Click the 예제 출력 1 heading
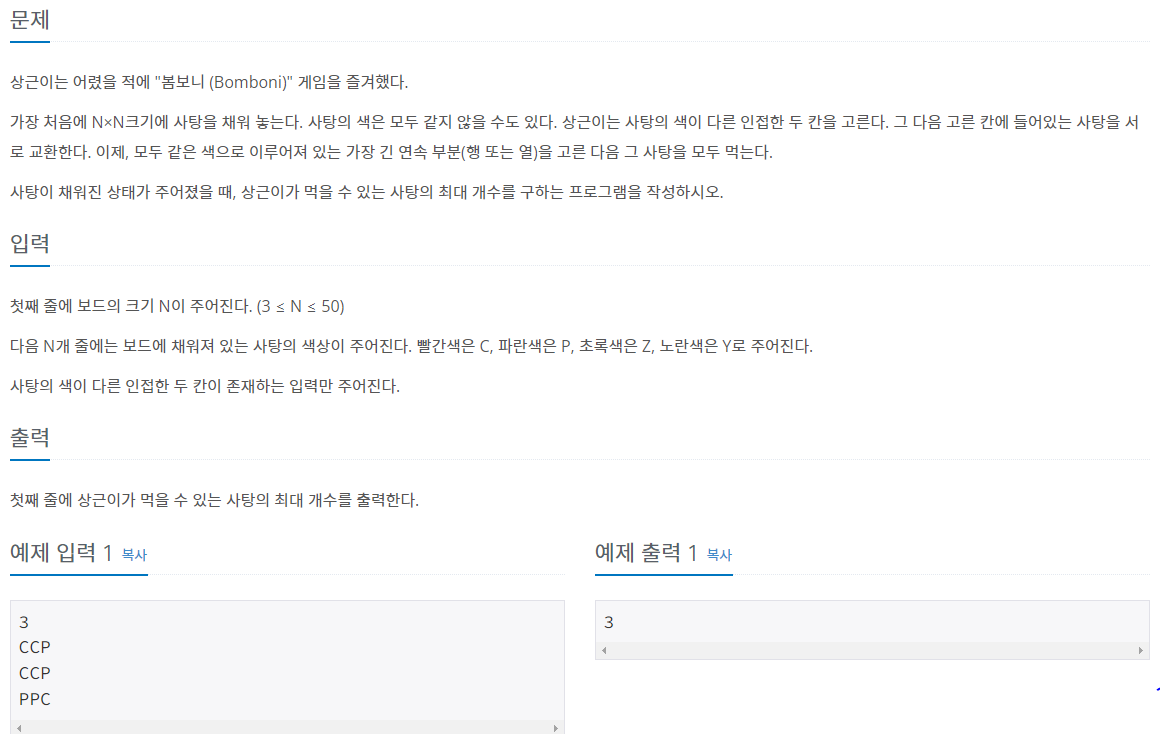The width and height of the screenshot is (1160, 734). click(646, 552)
